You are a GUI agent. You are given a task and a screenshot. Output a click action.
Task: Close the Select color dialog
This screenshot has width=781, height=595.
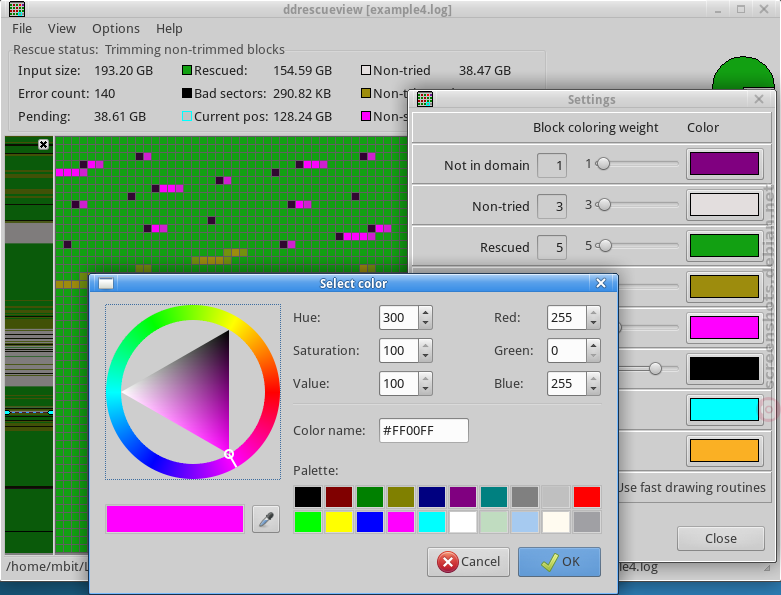point(601,283)
